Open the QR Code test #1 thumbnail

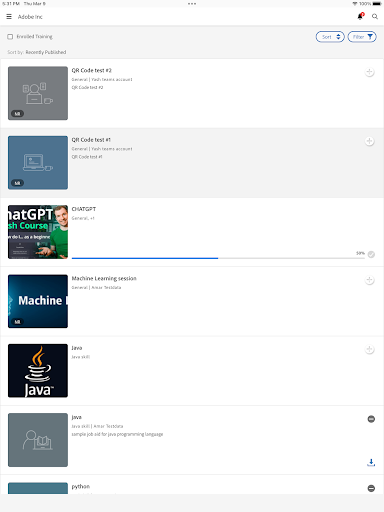tap(38, 163)
